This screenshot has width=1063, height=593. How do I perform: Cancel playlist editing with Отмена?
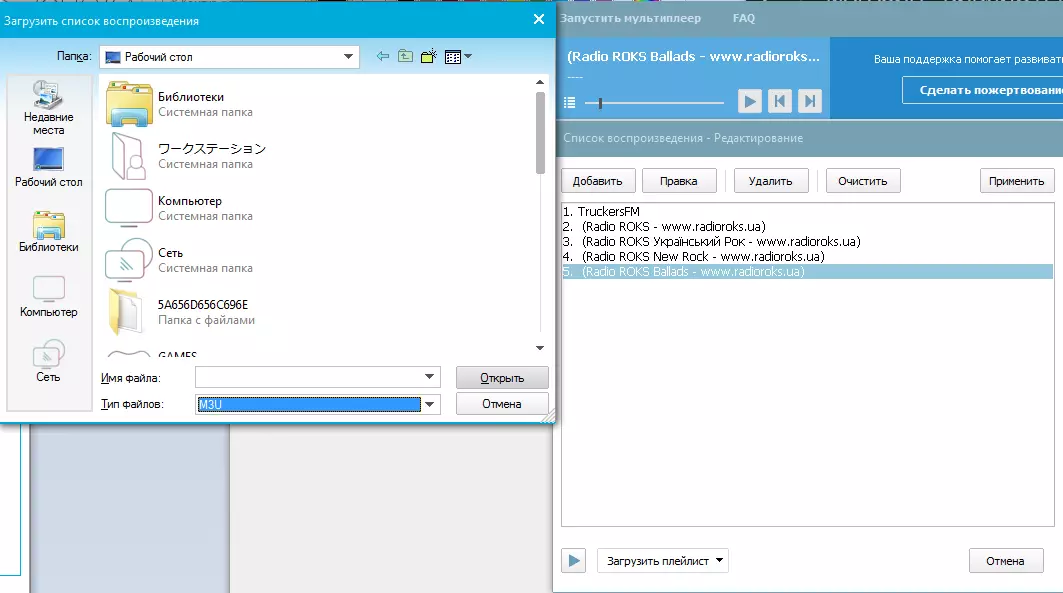1005,560
